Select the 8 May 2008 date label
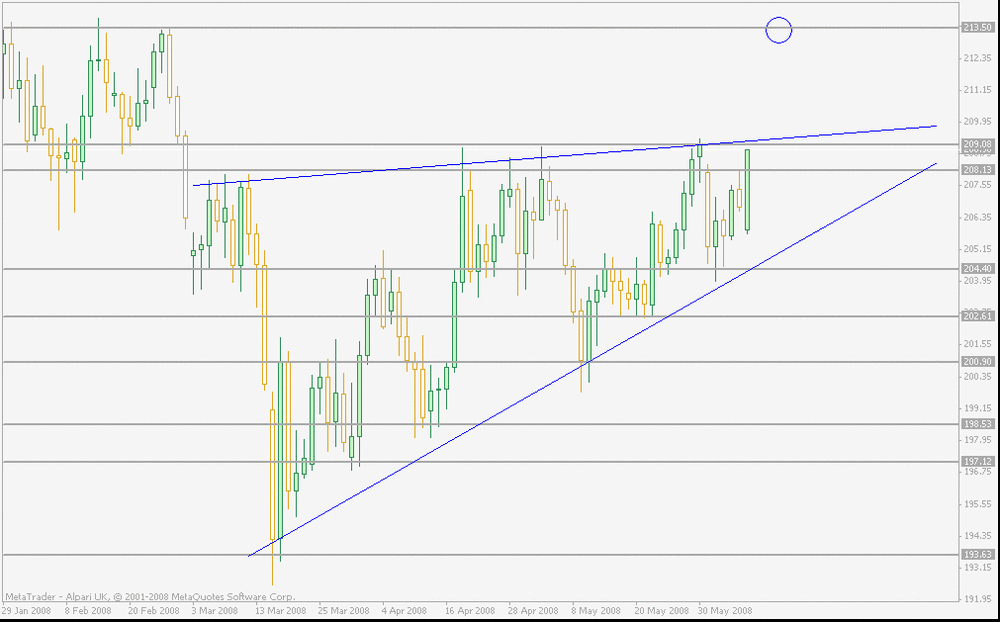This screenshot has height=622, width=1000. pos(596,611)
